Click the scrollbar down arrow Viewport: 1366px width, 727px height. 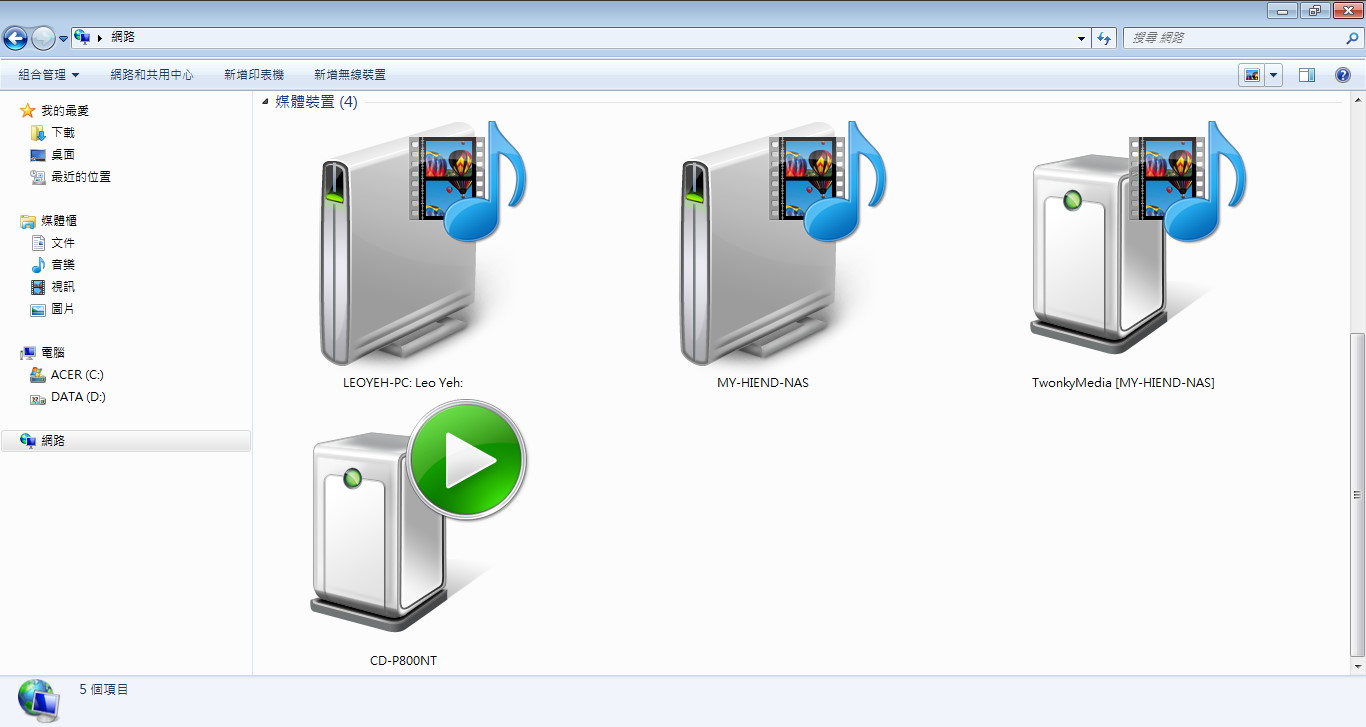point(1357,666)
